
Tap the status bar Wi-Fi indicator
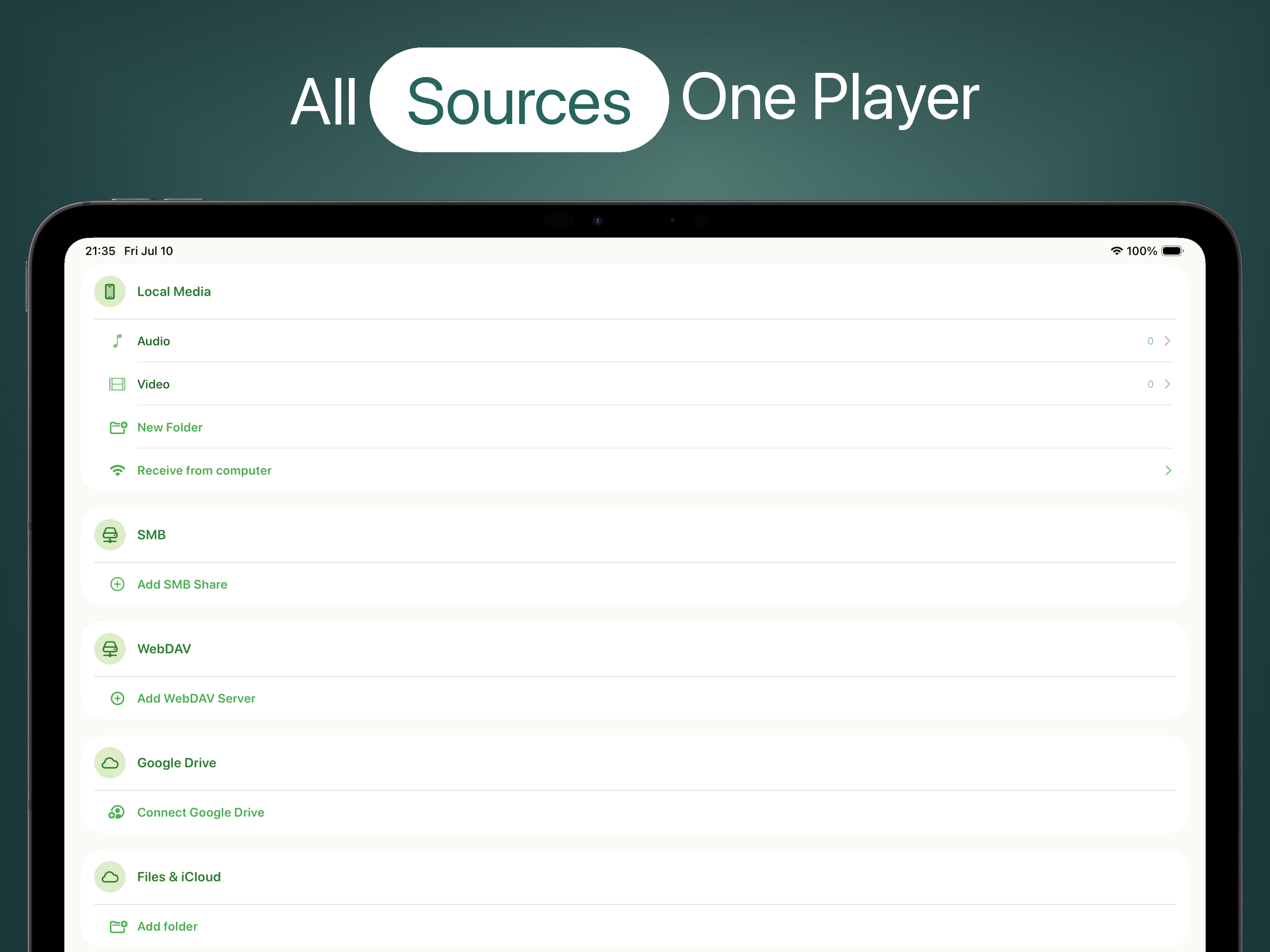click(x=1116, y=251)
